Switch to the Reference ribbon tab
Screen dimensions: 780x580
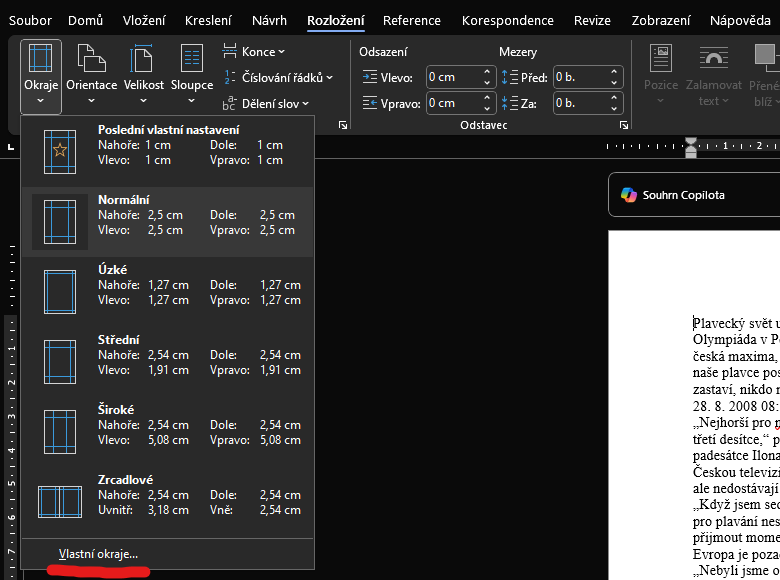point(412,20)
